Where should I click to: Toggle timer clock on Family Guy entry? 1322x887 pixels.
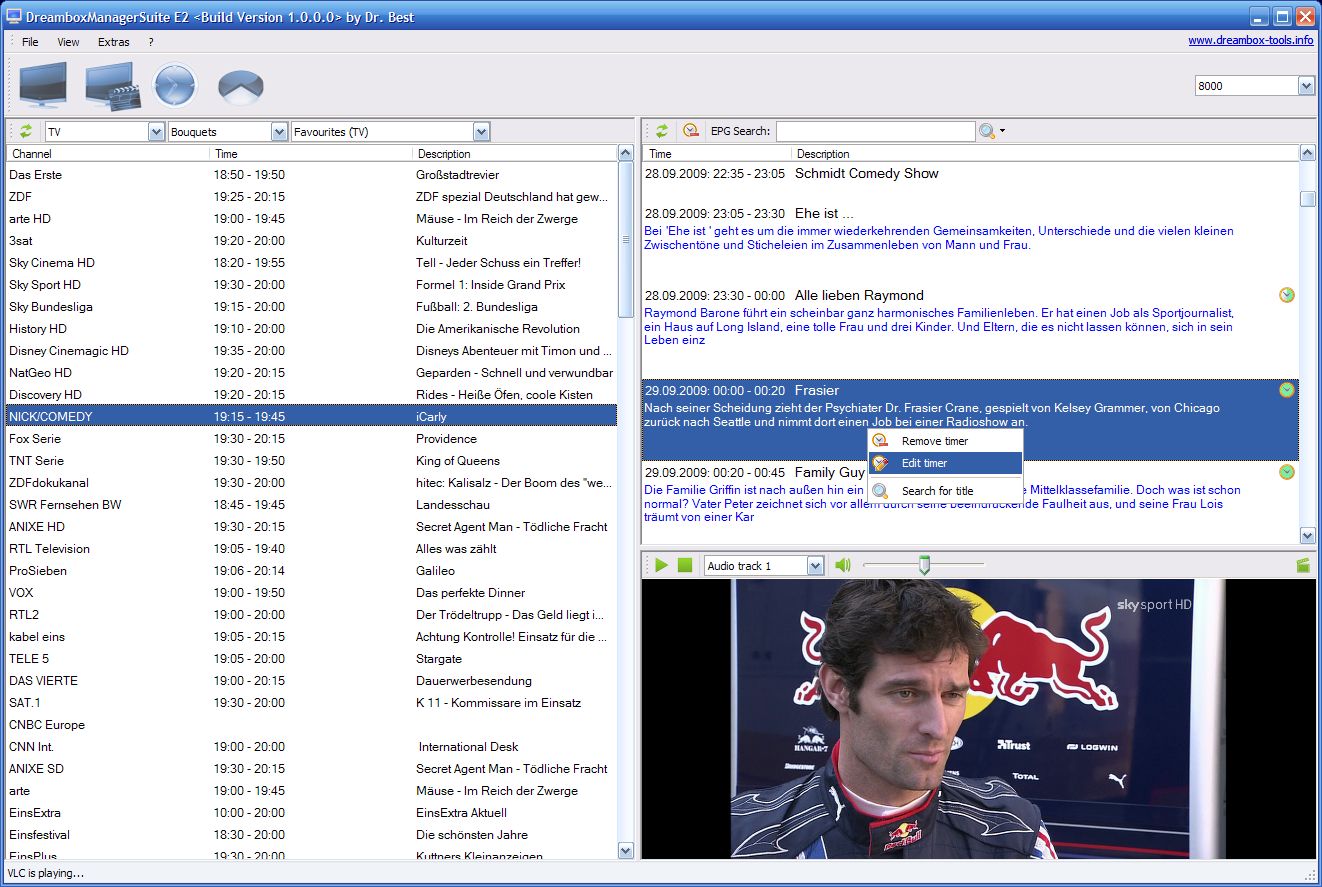click(x=1287, y=472)
